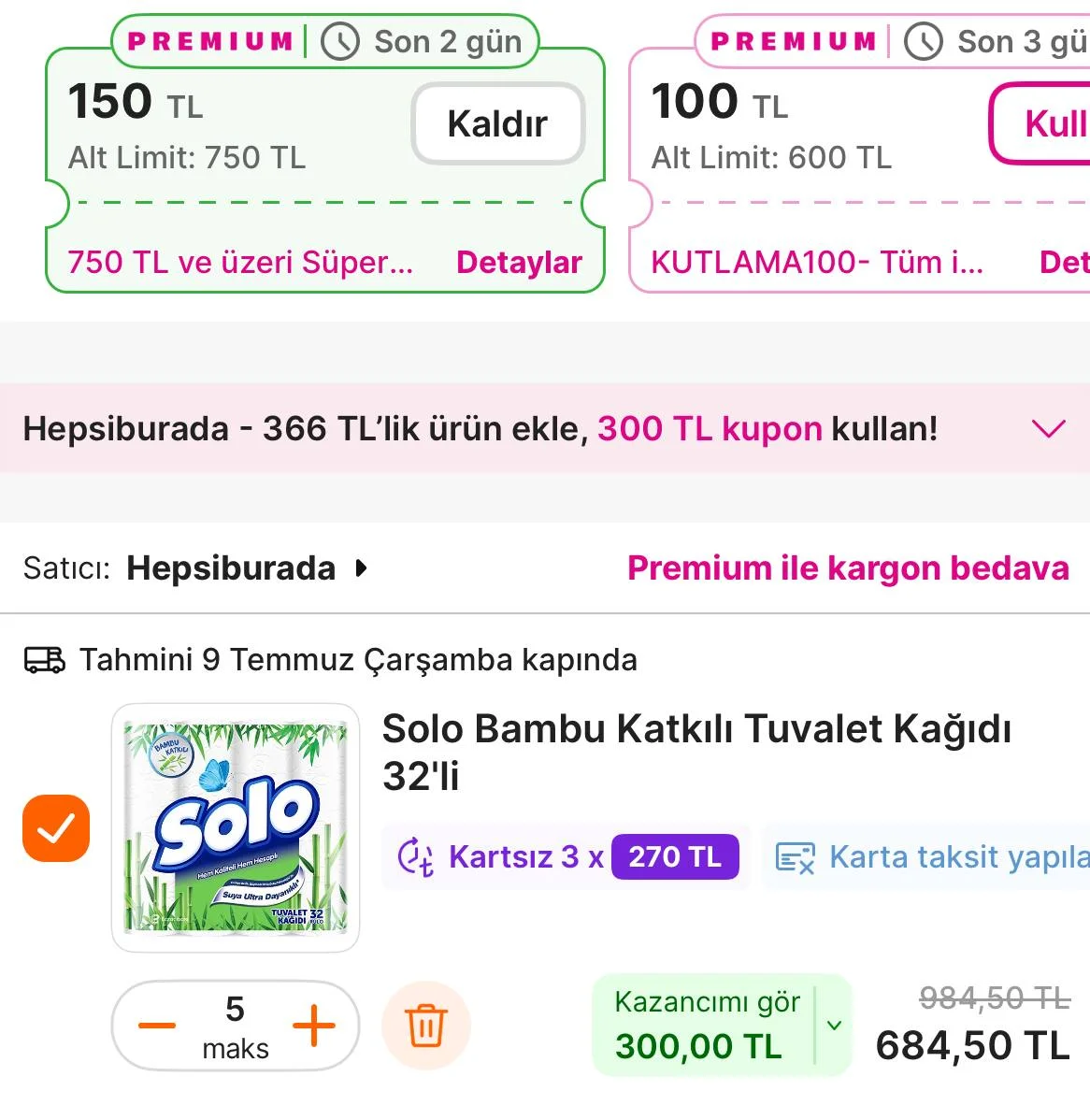
Task: Expand Kazancımı gör savings dropdown
Action: pyautogui.click(x=834, y=1026)
